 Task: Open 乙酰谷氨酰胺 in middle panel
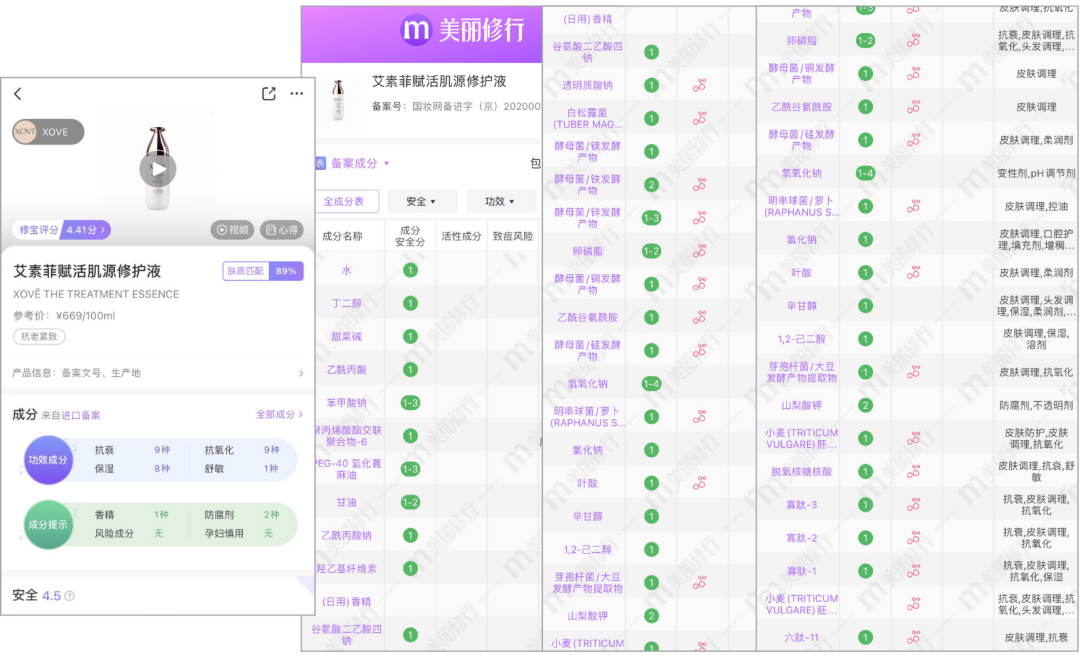click(x=588, y=318)
